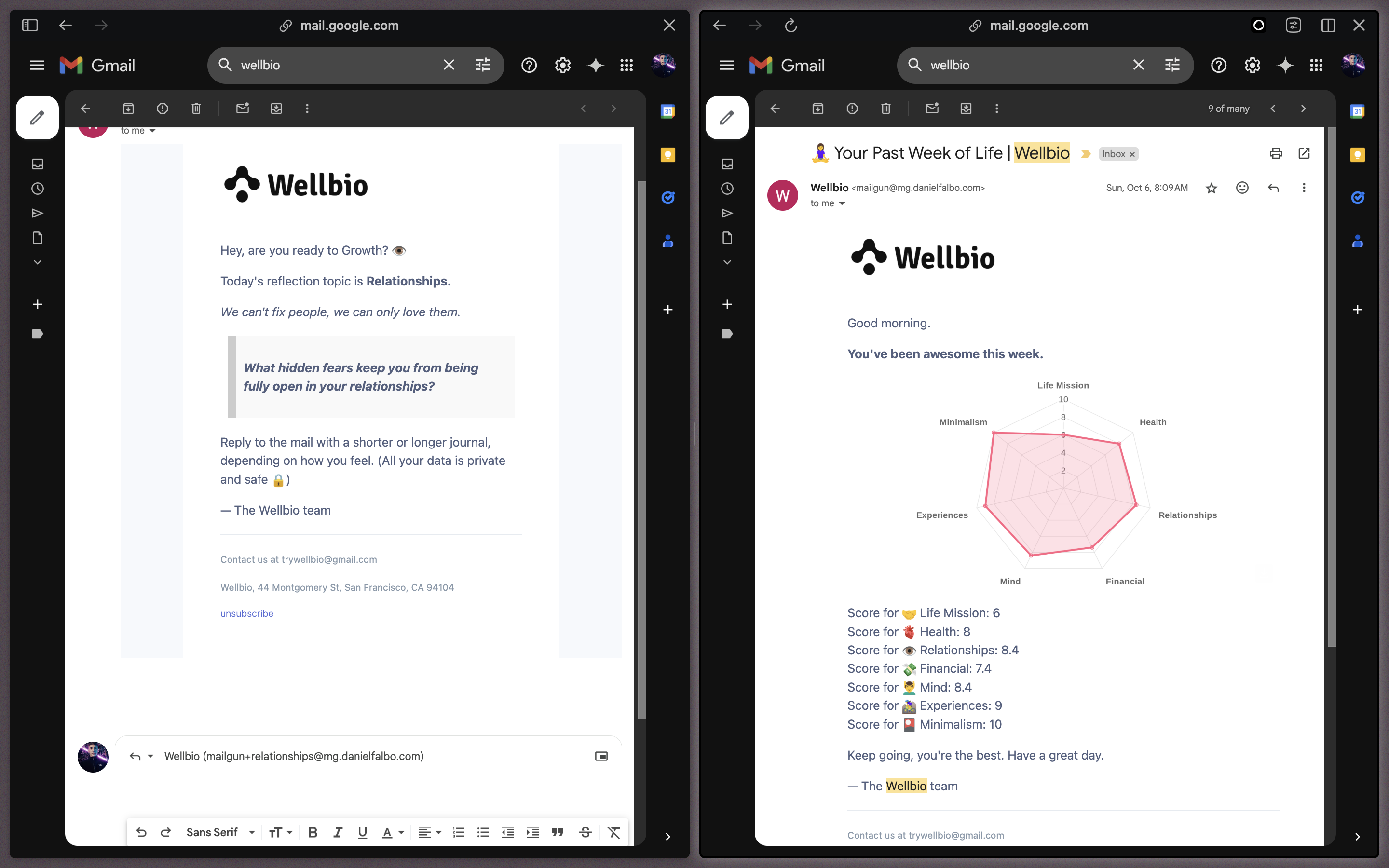Toggle strikethrough in reply formatting bar

tap(585, 832)
